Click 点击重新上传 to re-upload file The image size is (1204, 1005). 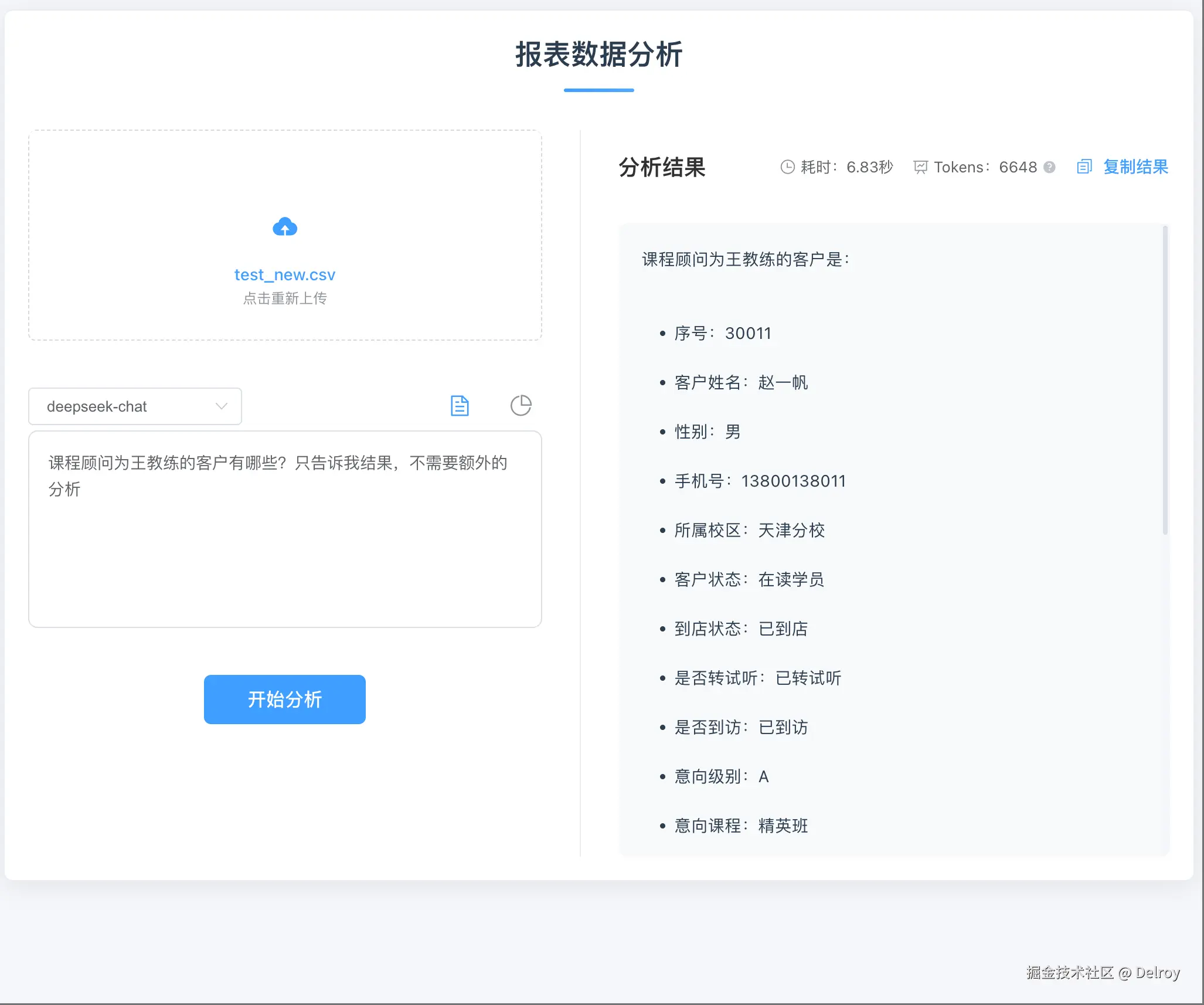[285, 298]
